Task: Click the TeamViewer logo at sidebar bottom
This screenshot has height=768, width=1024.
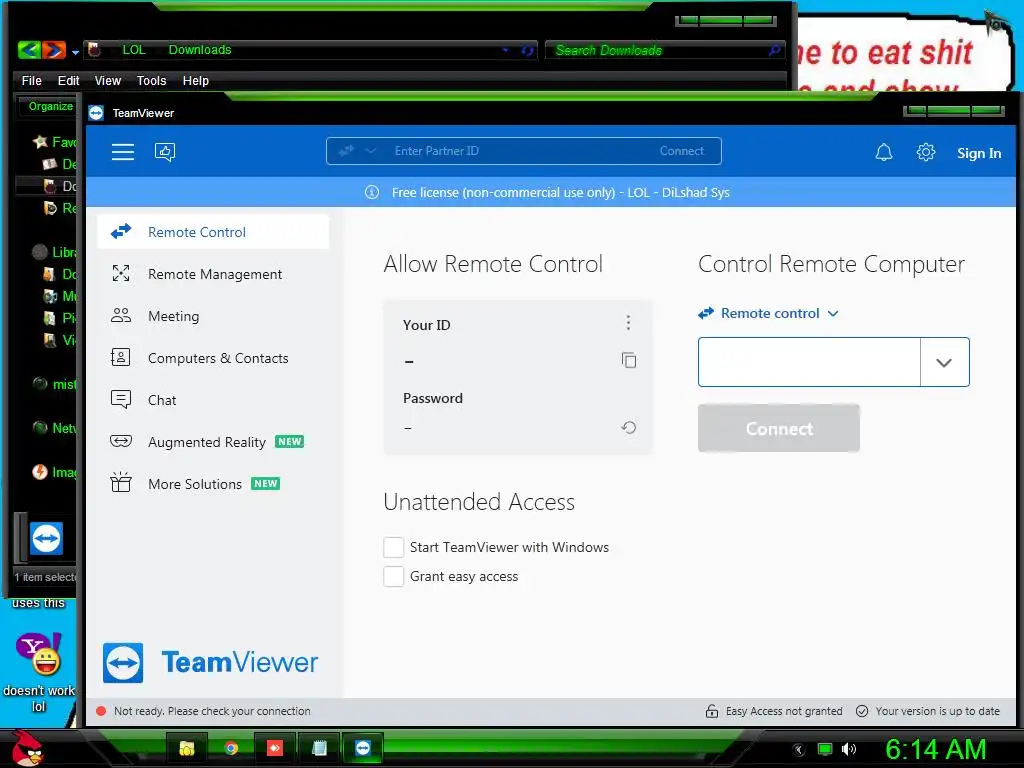Action: [x=210, y=663]
